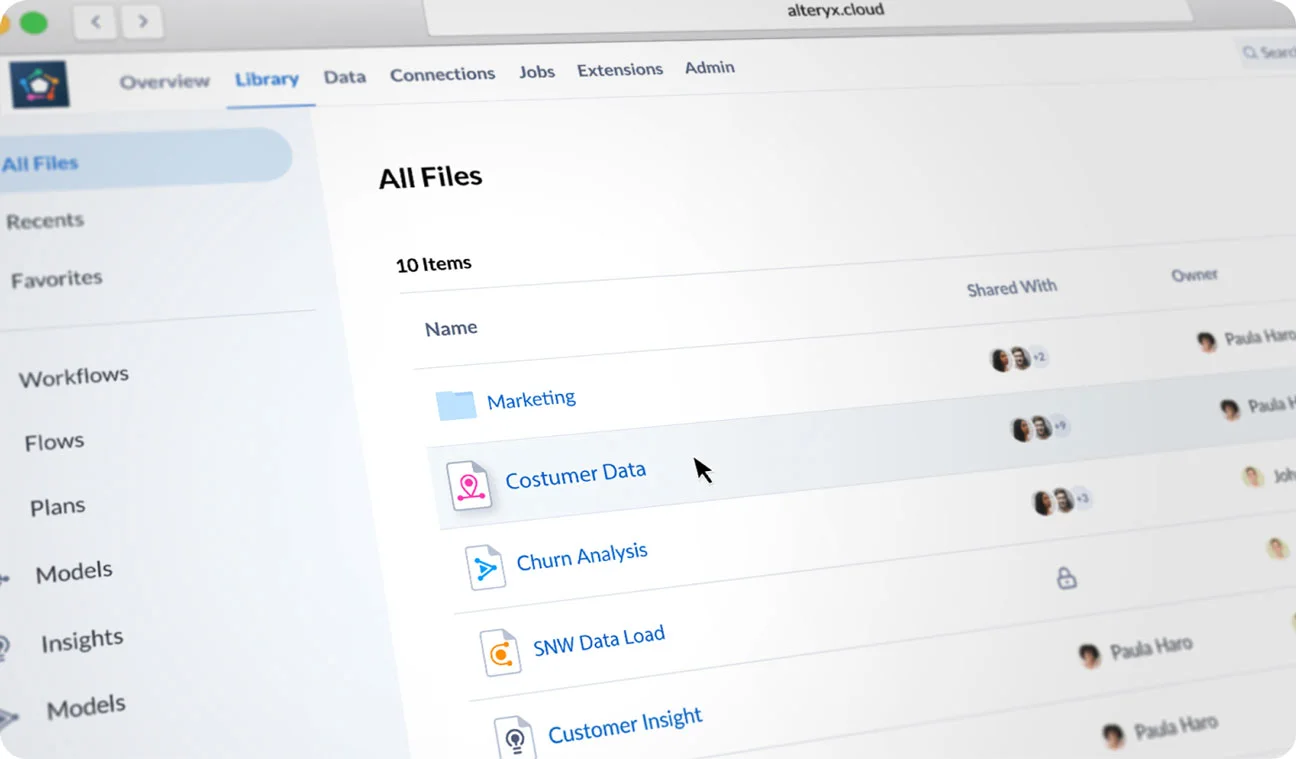Open the Overview tab
Viewport: 1296px width, 759px height.
point(165,81)
